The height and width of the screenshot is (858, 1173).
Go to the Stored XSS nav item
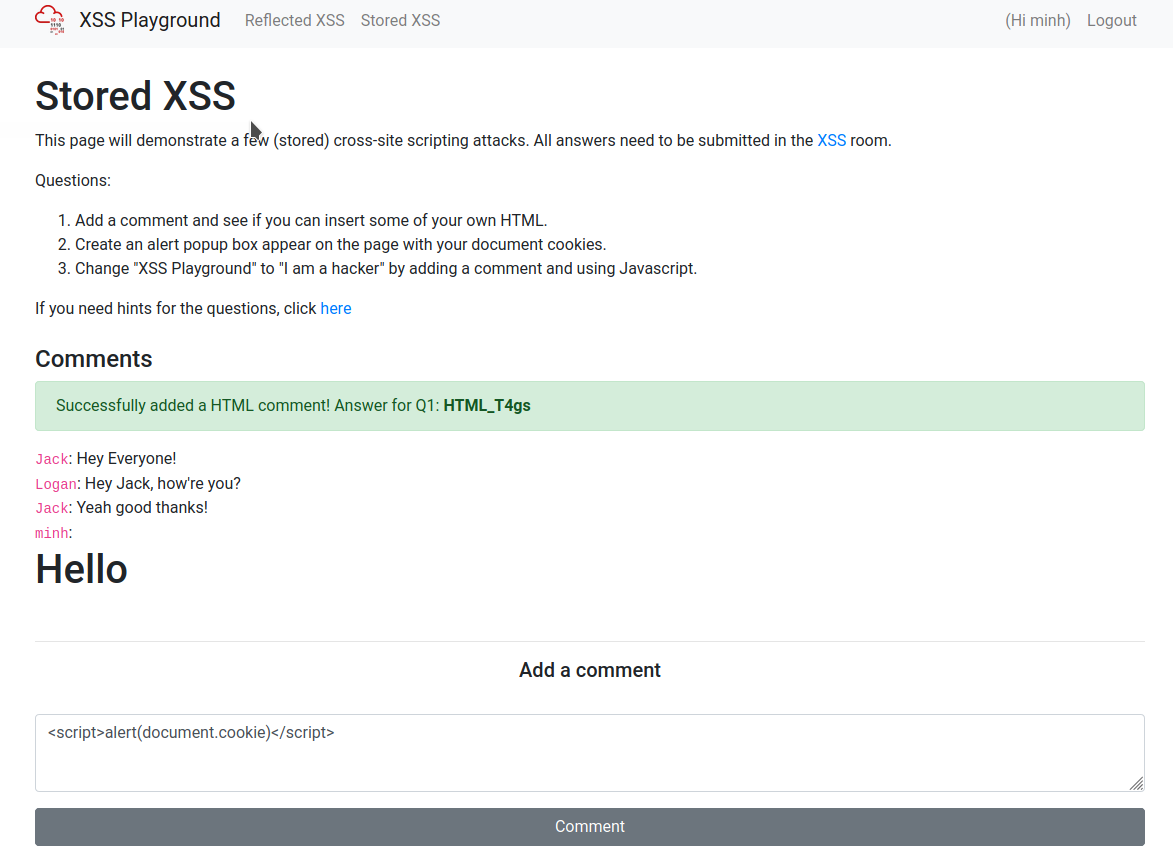click(400, 20)
